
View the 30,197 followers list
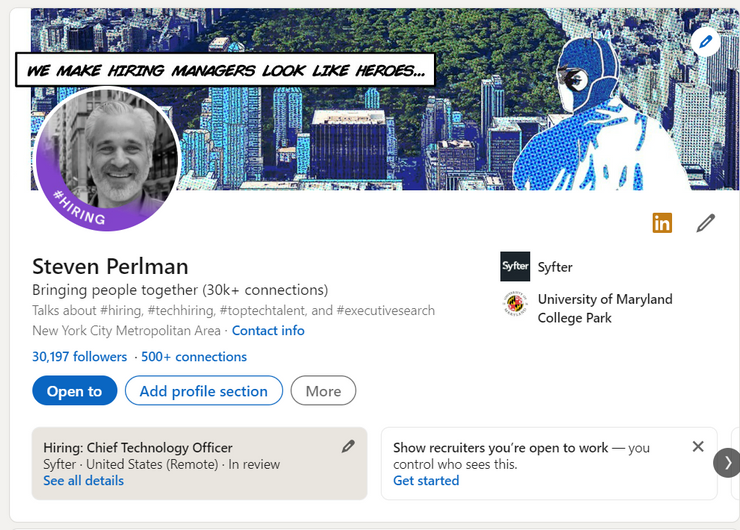coord(80,357)
